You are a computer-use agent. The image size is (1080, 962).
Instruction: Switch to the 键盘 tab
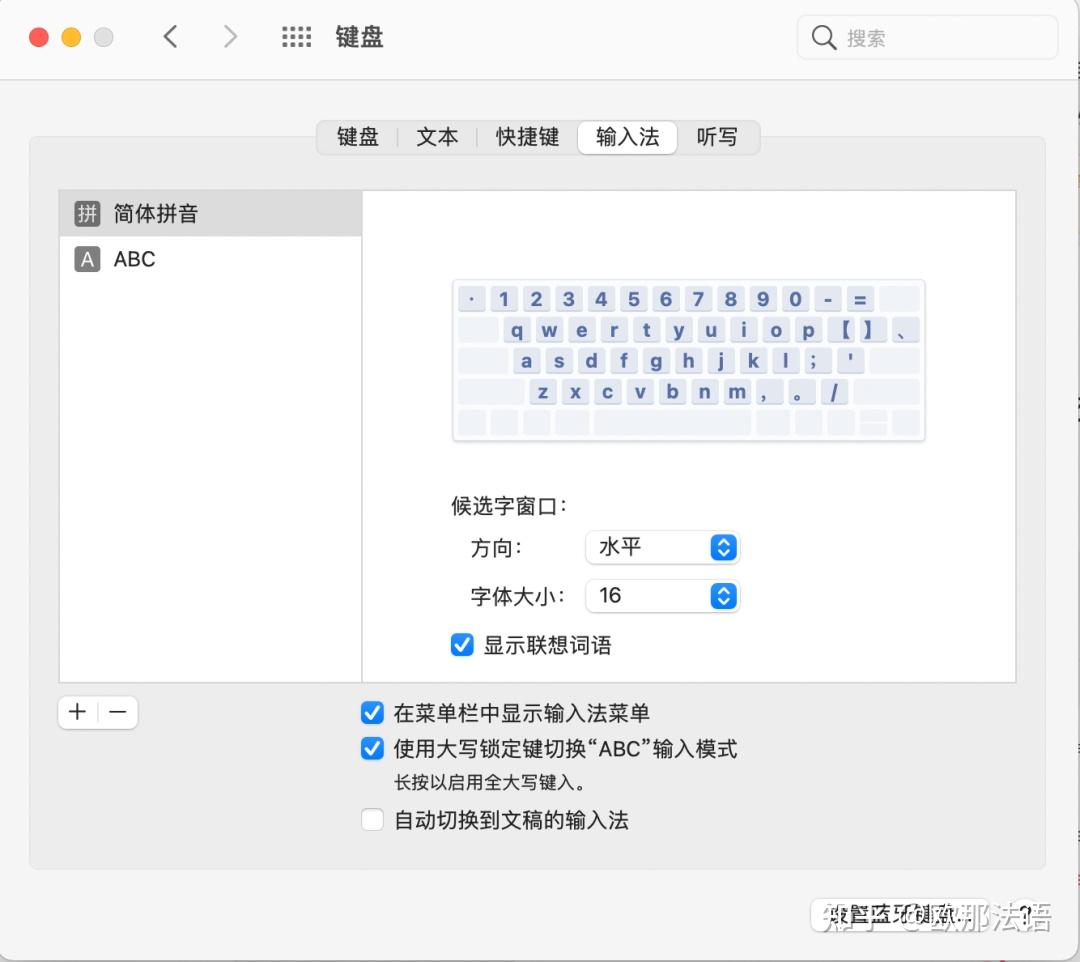[x=357, y=137]
